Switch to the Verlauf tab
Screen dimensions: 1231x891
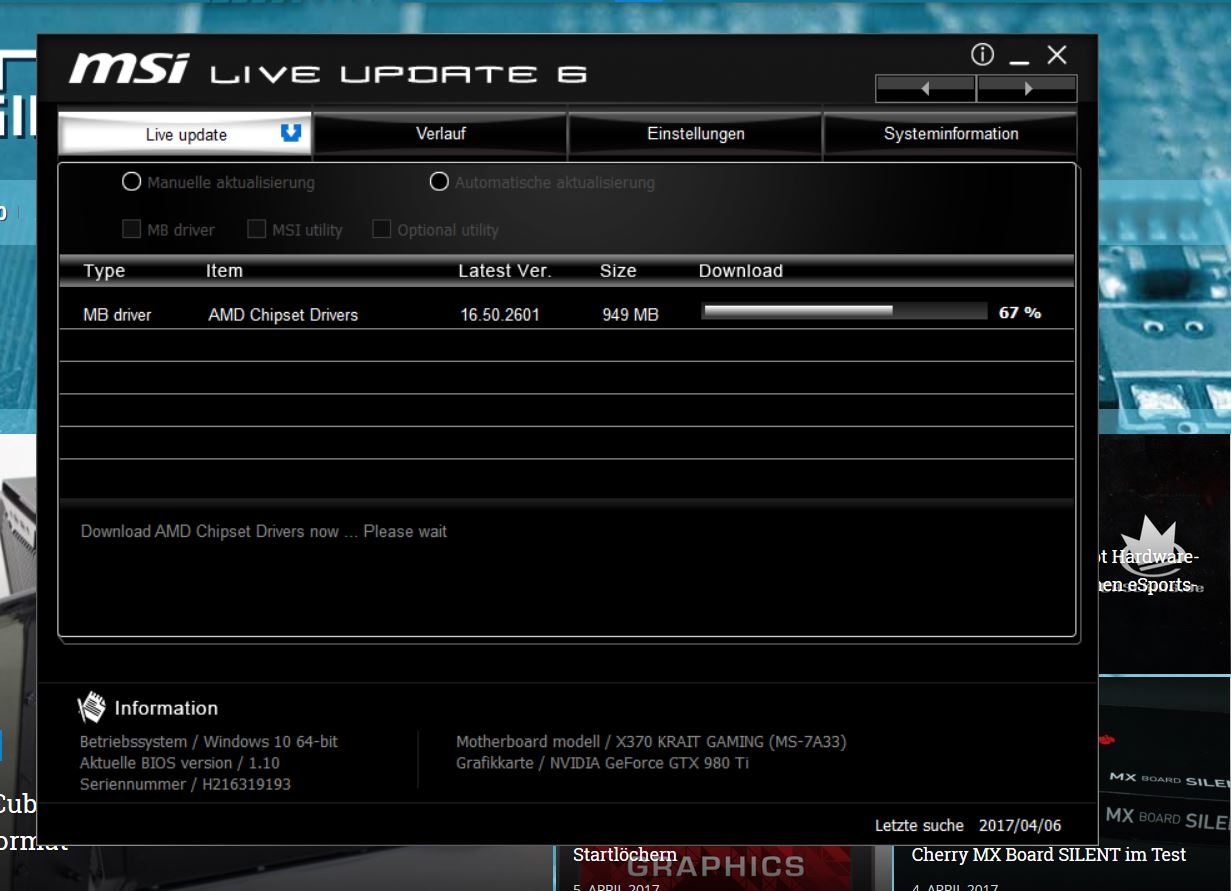pyautogui.click(x=441, y=134)
